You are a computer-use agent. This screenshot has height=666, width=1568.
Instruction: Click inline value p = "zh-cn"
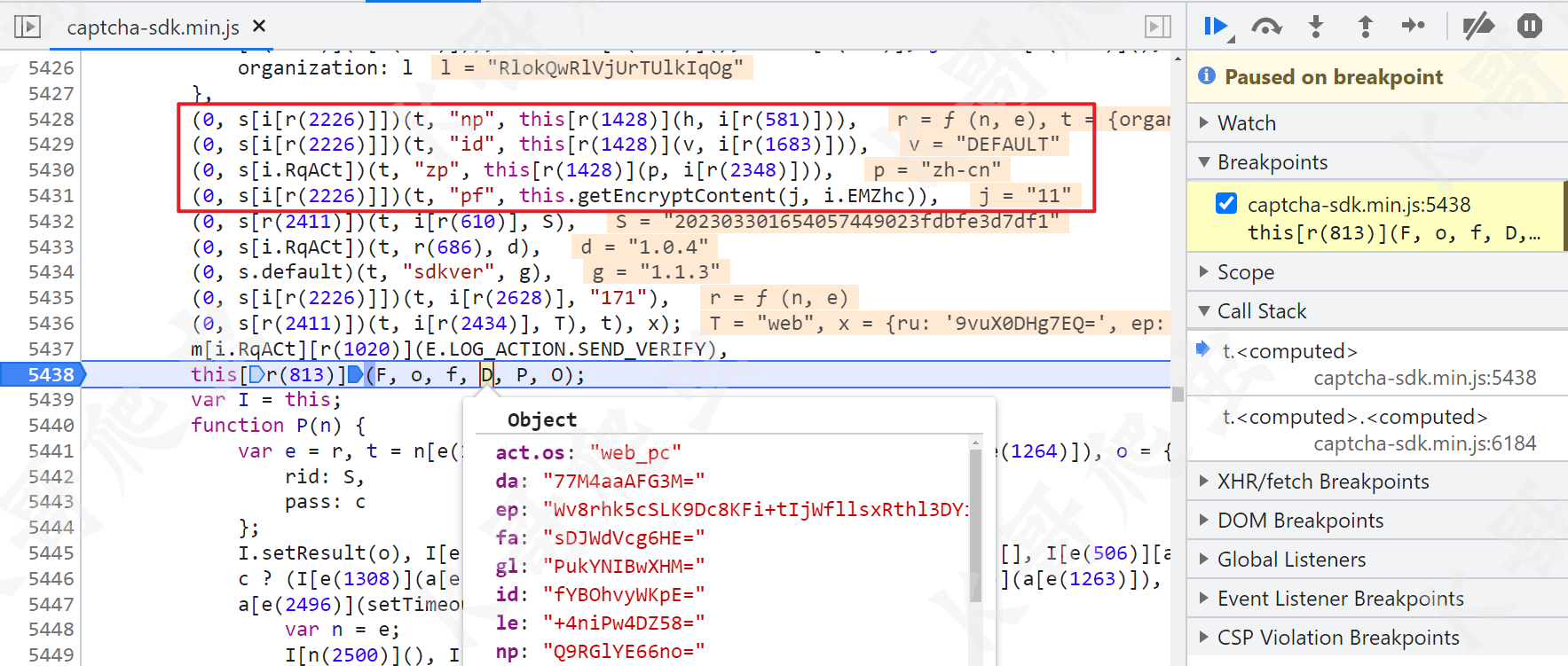pyautogui.click(x=937, y=170)
